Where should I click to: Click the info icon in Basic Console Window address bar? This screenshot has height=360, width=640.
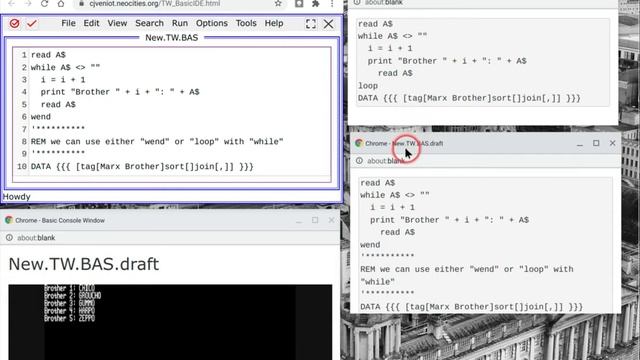click(x=9, y=238)
